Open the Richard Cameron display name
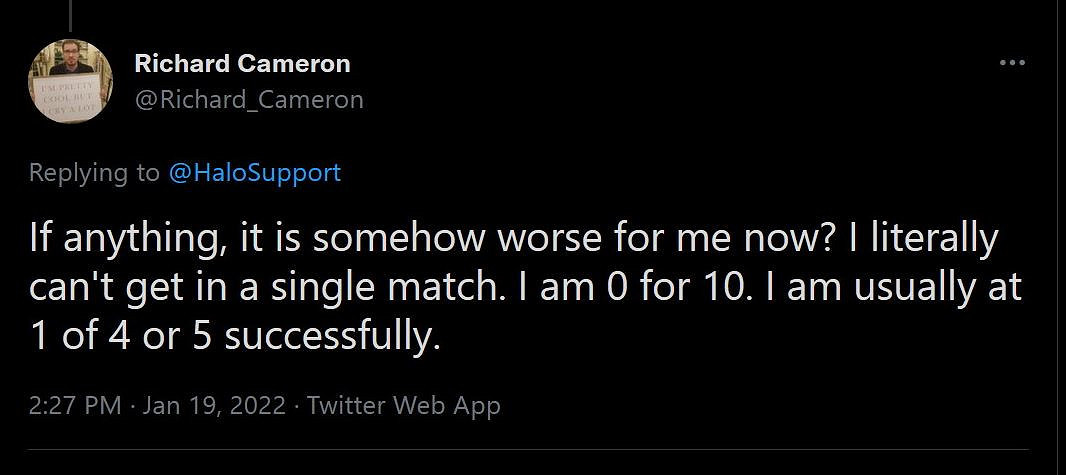 point(242,64)
